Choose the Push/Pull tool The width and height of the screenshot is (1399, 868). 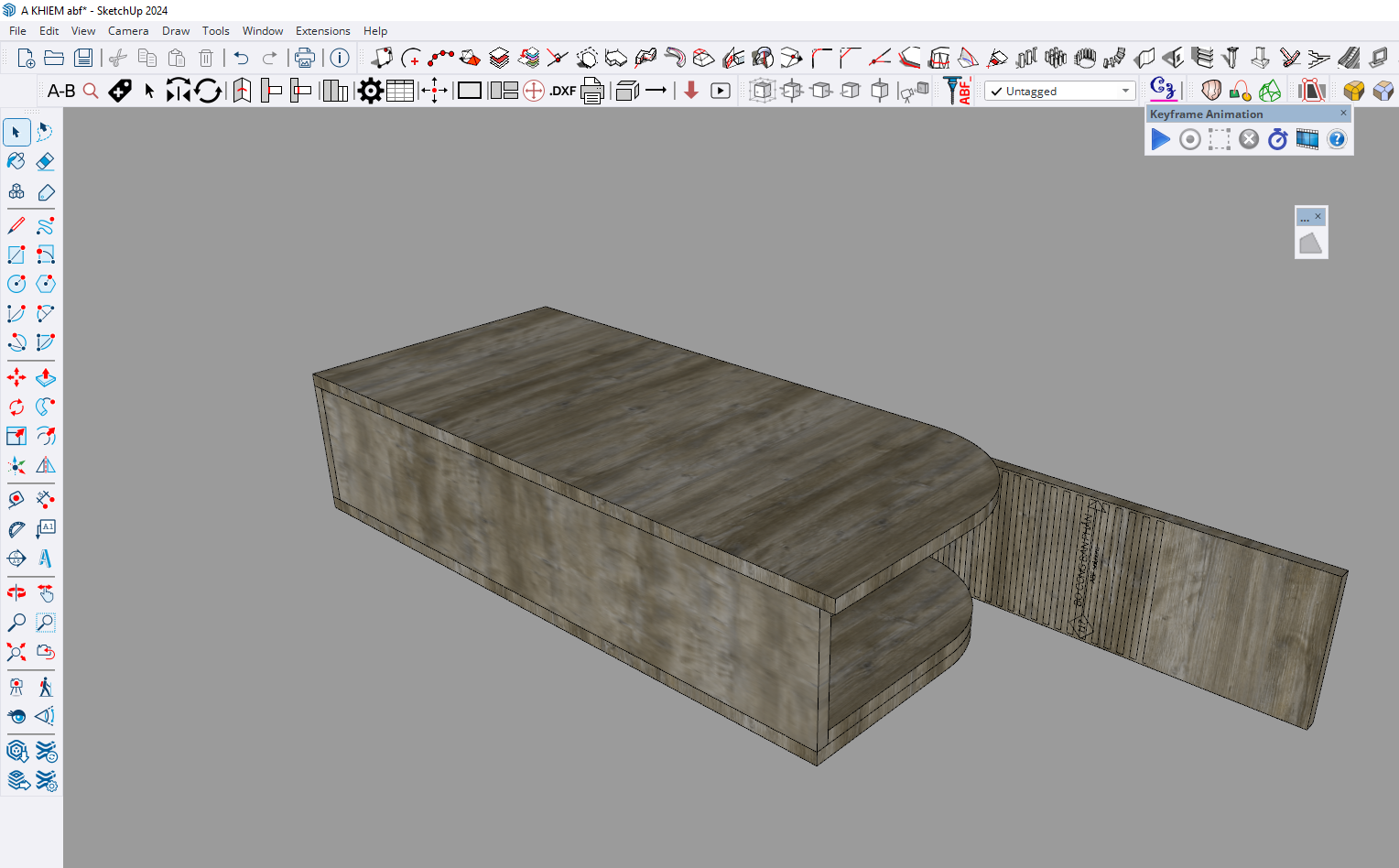click(x=45, y=377)
